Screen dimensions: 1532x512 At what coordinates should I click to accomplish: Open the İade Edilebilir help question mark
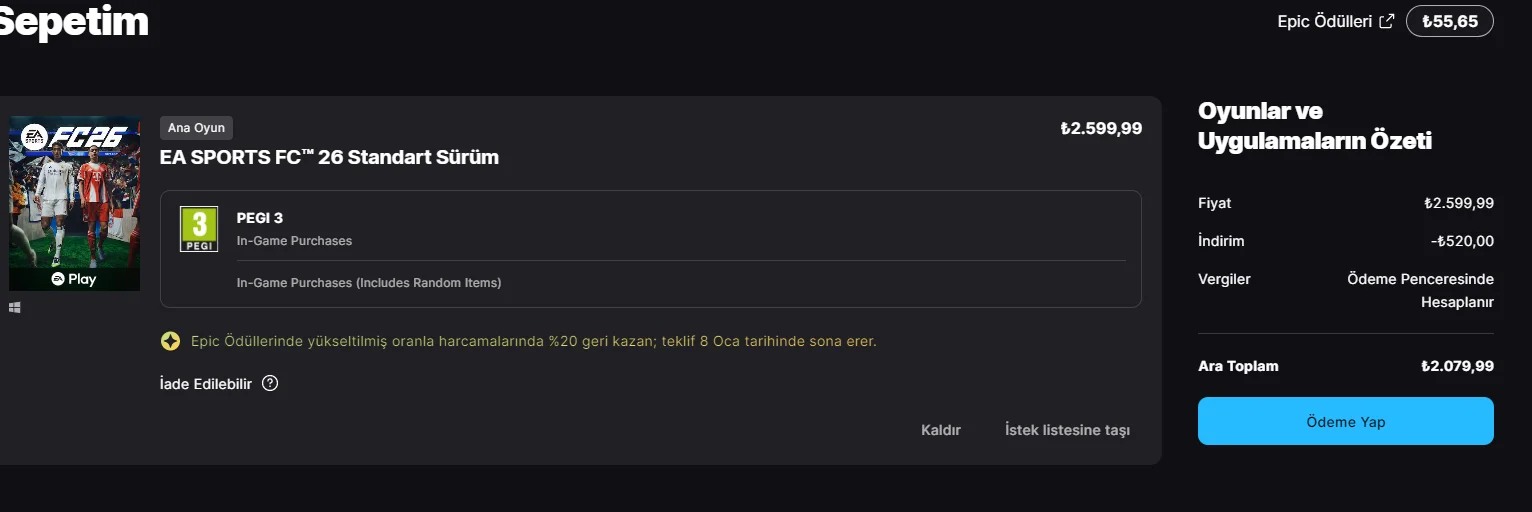click(x=270, y=383)
